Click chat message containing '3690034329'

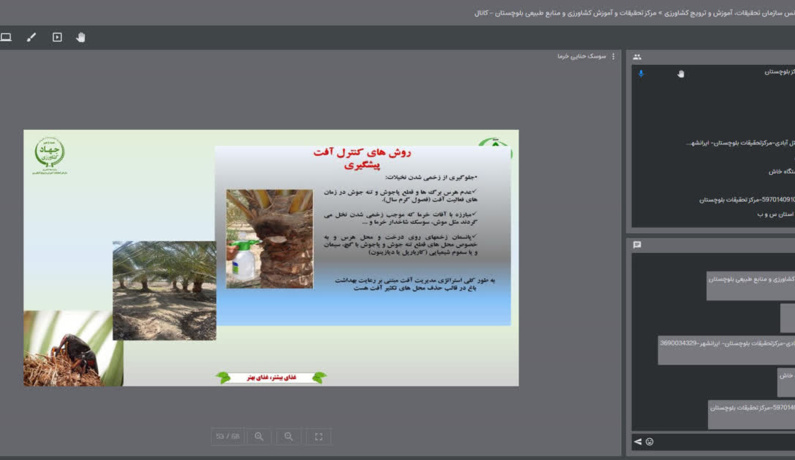click(727, 350)
